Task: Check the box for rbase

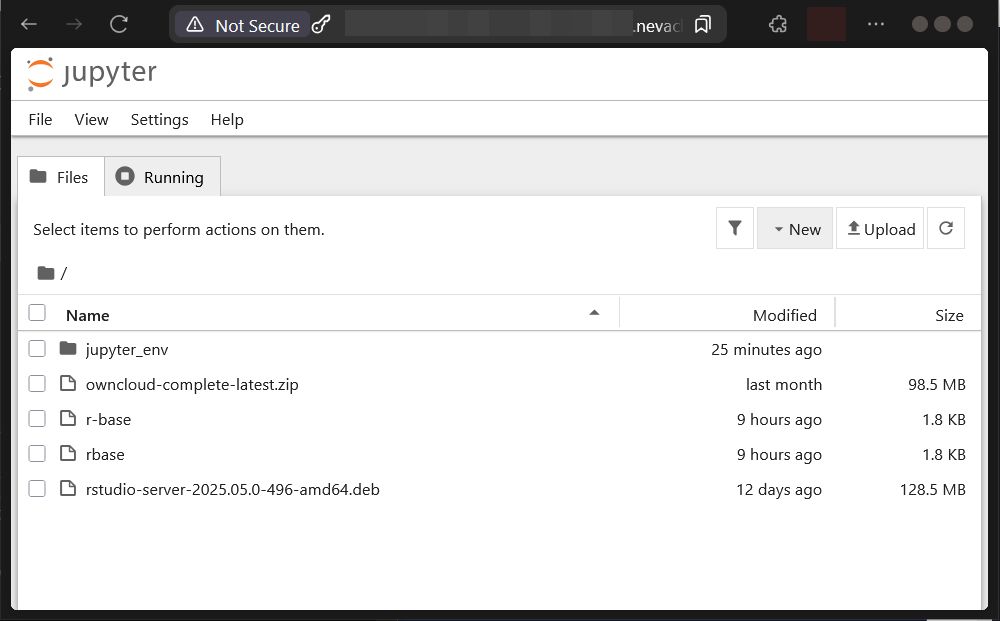Action: (x=37, y=454)
